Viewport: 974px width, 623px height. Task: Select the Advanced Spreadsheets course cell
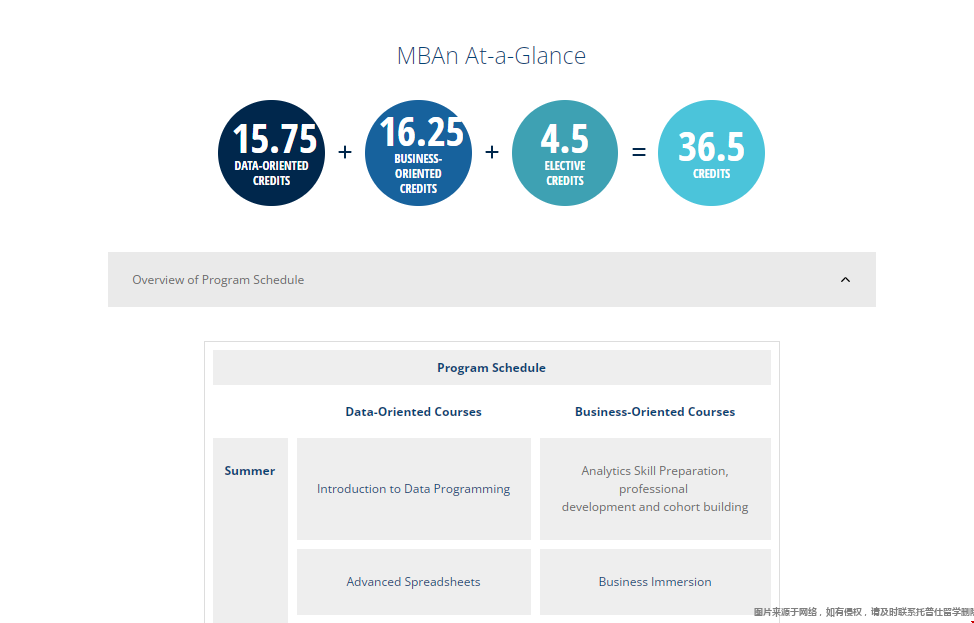[413, 582]
